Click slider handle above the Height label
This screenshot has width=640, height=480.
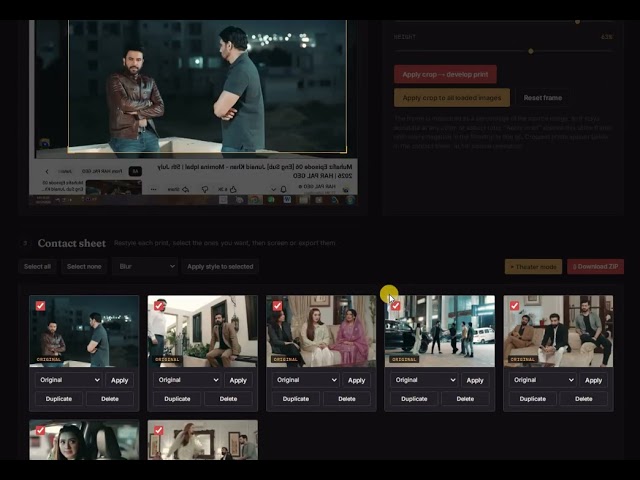tap(577, 22)
